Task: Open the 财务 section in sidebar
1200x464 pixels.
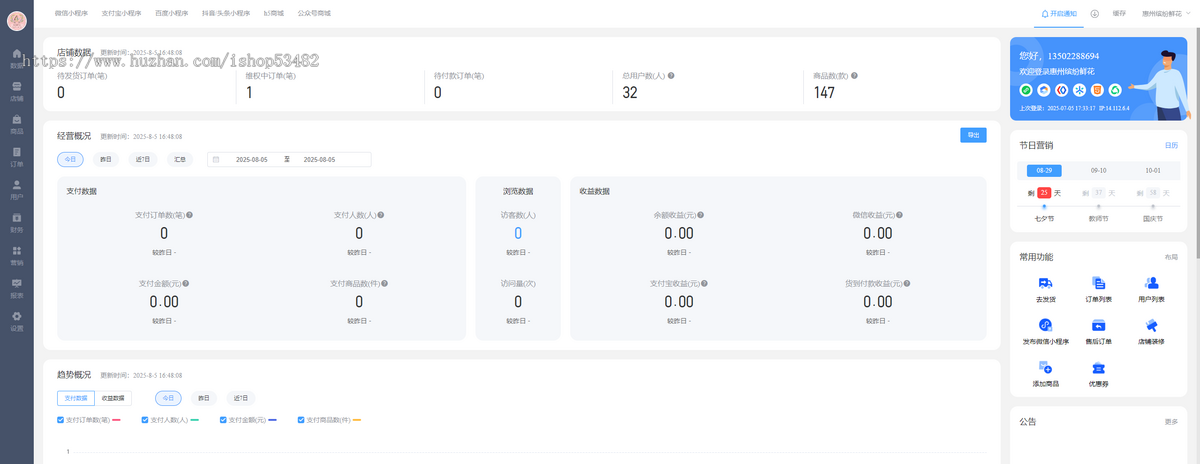Action: click(17, 222)
